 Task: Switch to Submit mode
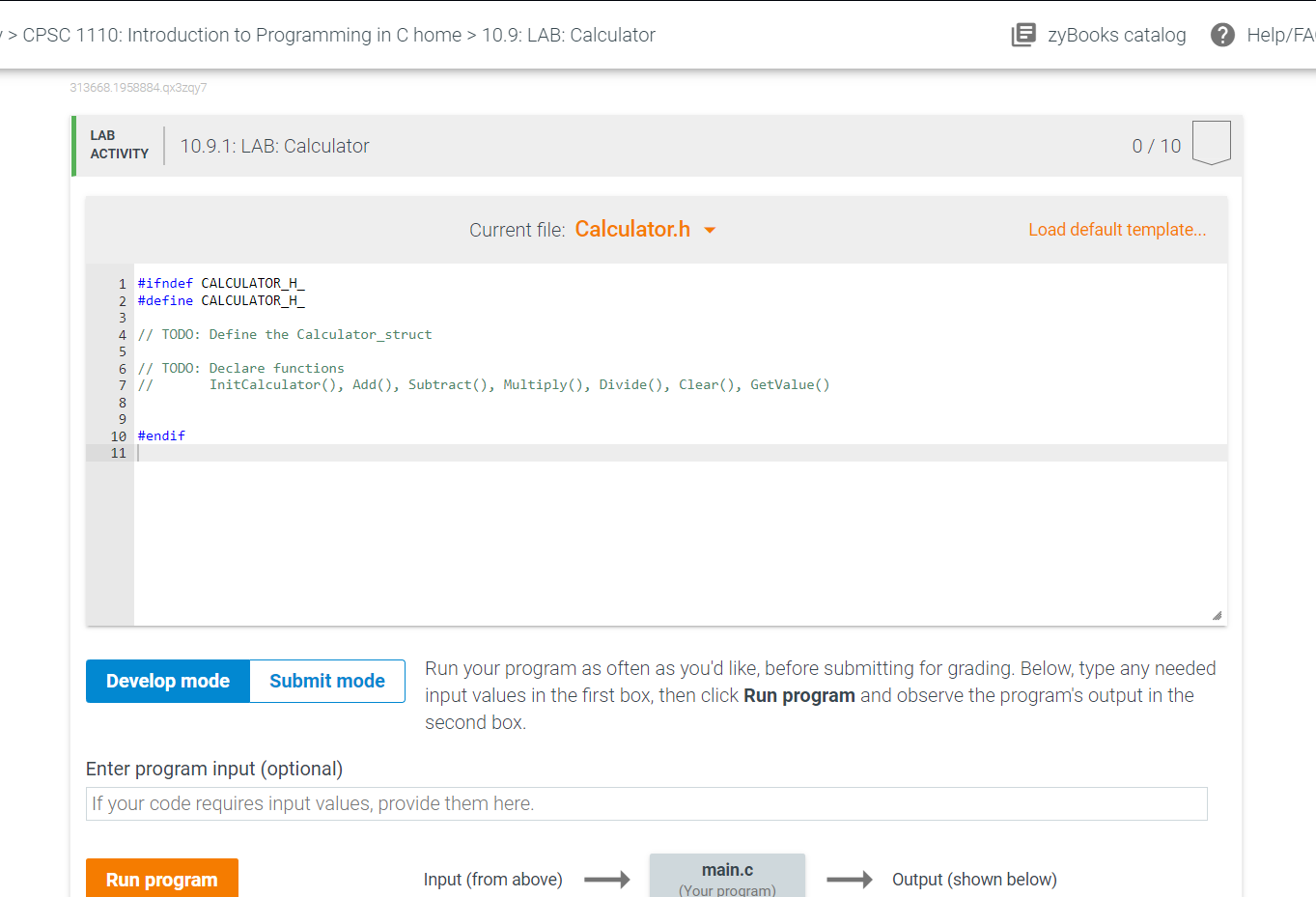pyautogui.click(x=326, y=681)
